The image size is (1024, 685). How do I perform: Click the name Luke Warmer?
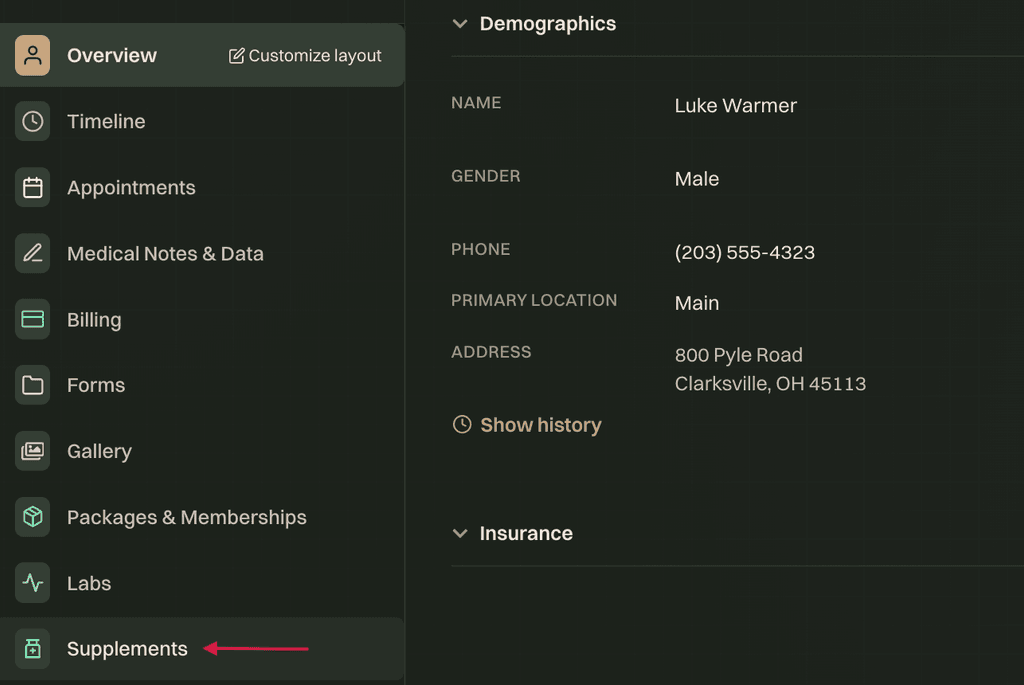(x=735, y=105)
